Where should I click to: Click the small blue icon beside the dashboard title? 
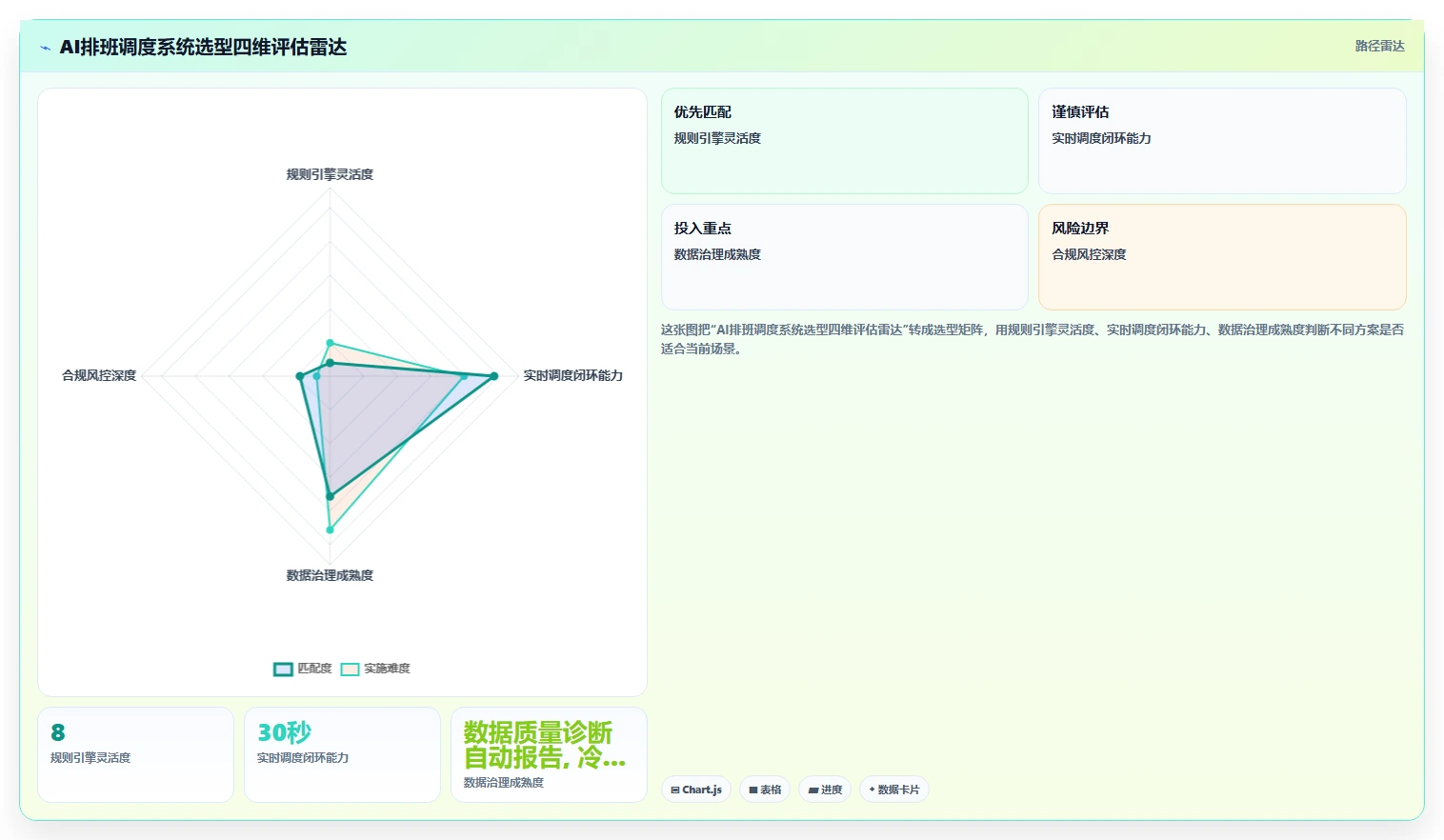[45, 48]
